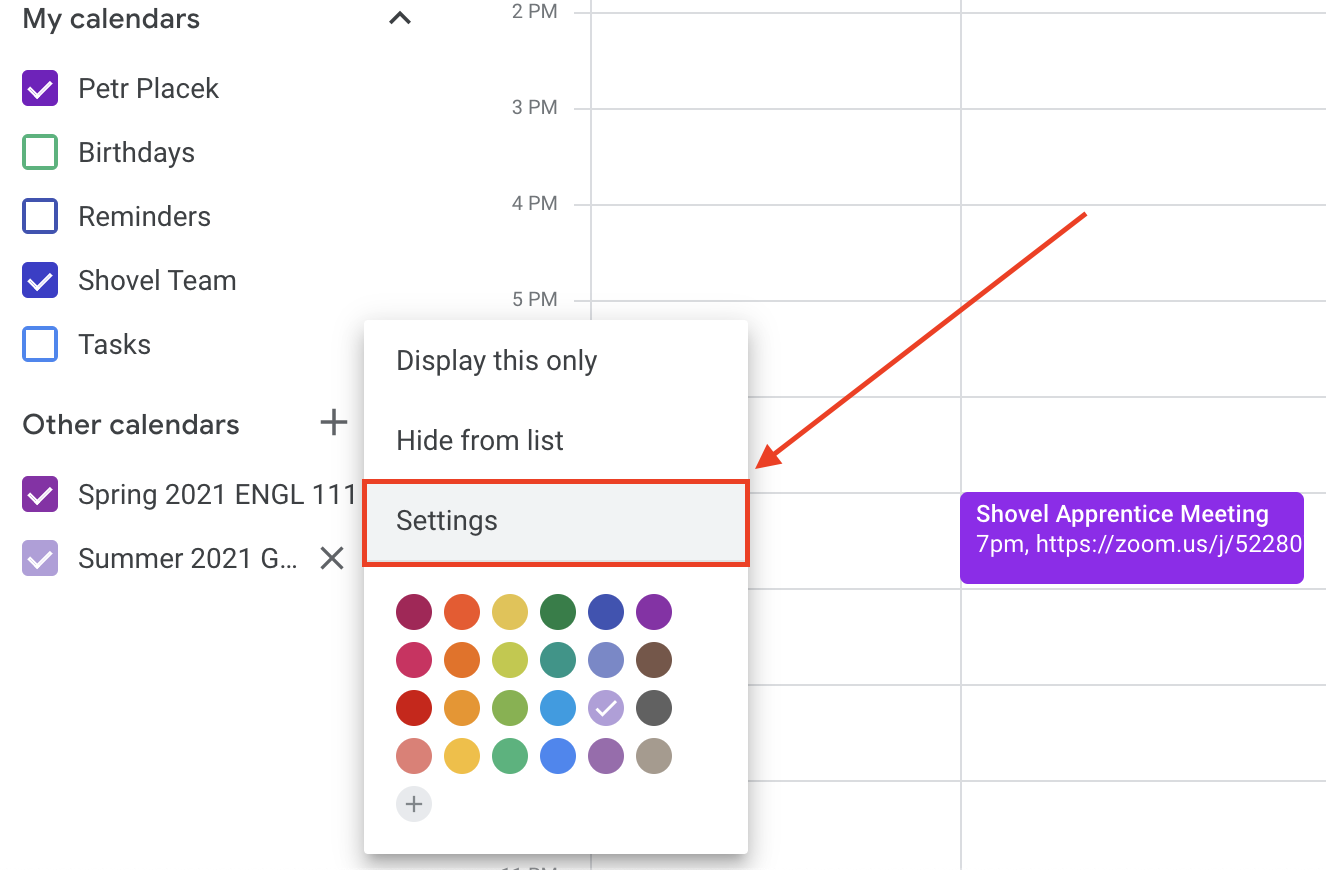This screenshot has width=1326, height=870.
Task: Click the Birthdays calendar label
Action: point(137,153)
